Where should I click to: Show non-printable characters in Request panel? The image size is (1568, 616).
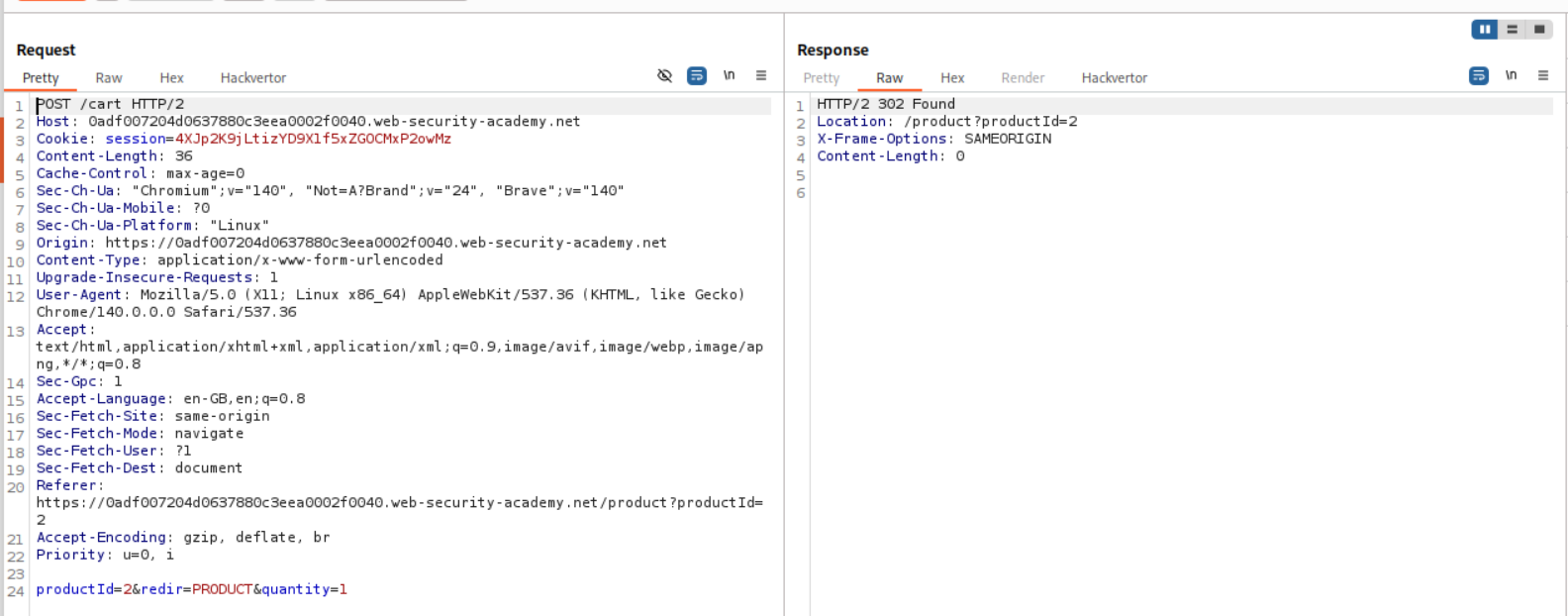point(730,75)
